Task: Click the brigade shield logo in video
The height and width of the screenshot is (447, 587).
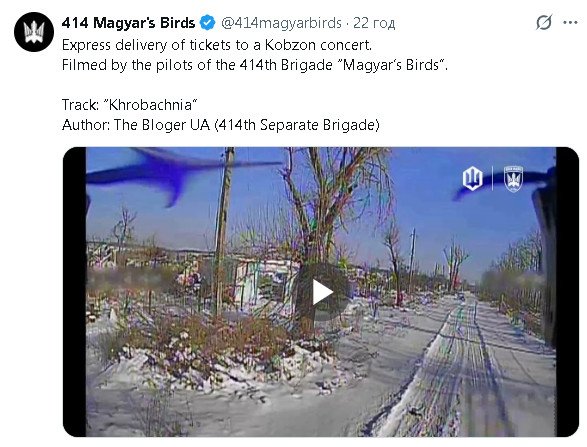Action: (x=513, y=179)
